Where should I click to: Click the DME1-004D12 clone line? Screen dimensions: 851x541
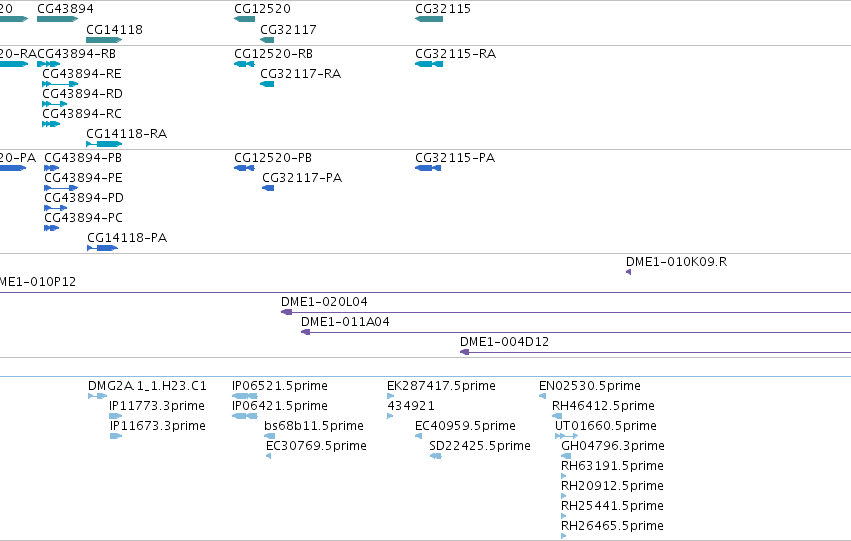tap(656, 352)
